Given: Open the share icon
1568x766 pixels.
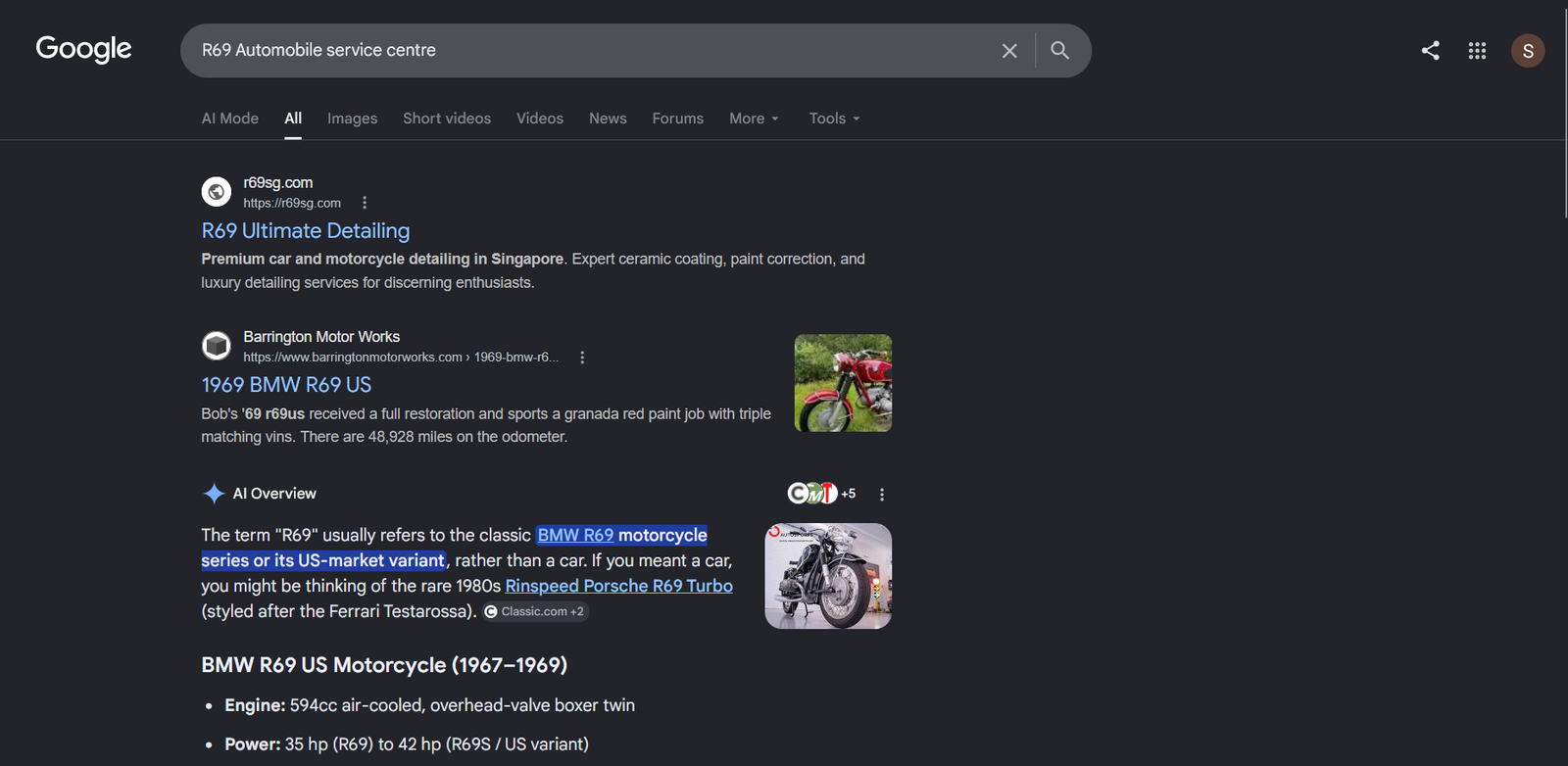Looking at the screenshot, I should [x=1431, y=50].
